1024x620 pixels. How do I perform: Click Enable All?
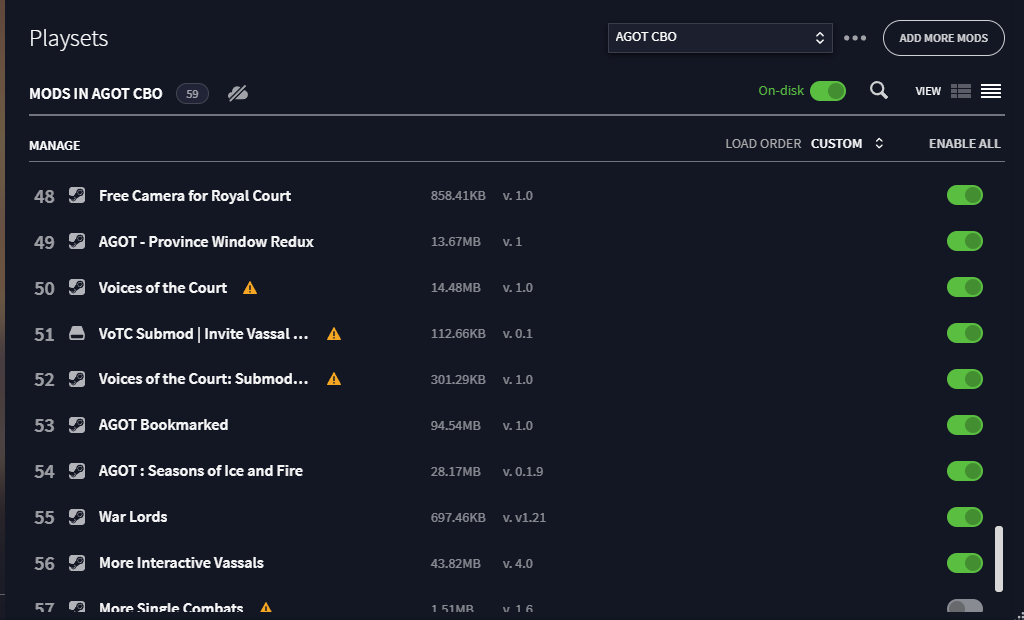965,143
